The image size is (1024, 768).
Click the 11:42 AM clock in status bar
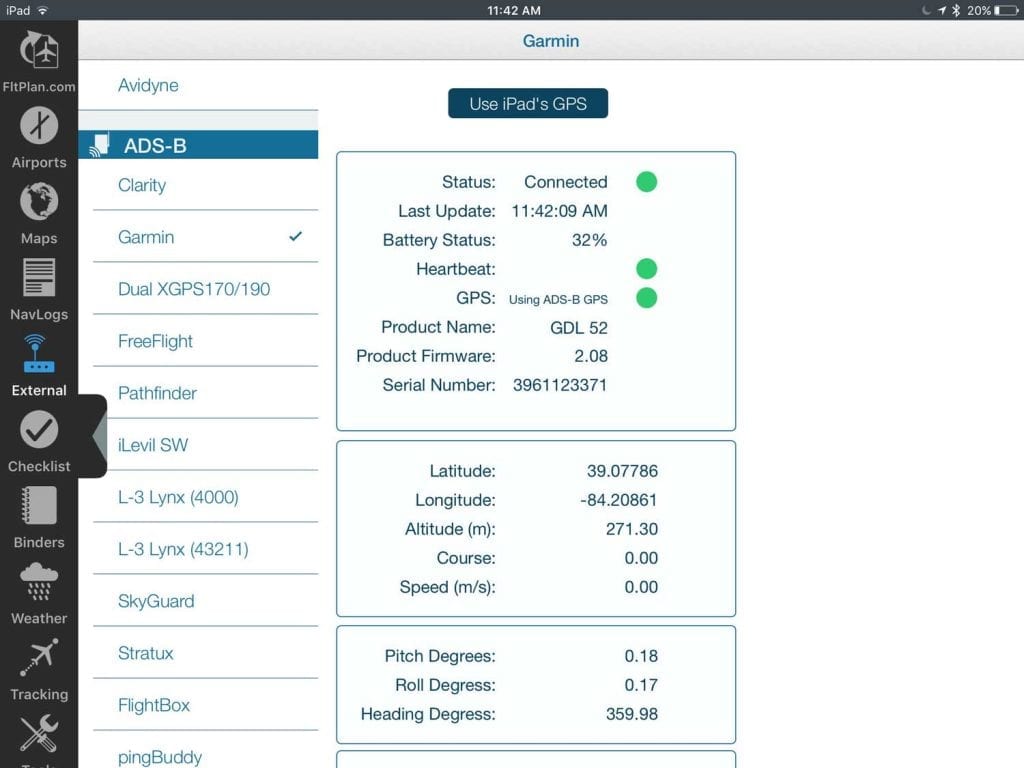coord(514,10)
